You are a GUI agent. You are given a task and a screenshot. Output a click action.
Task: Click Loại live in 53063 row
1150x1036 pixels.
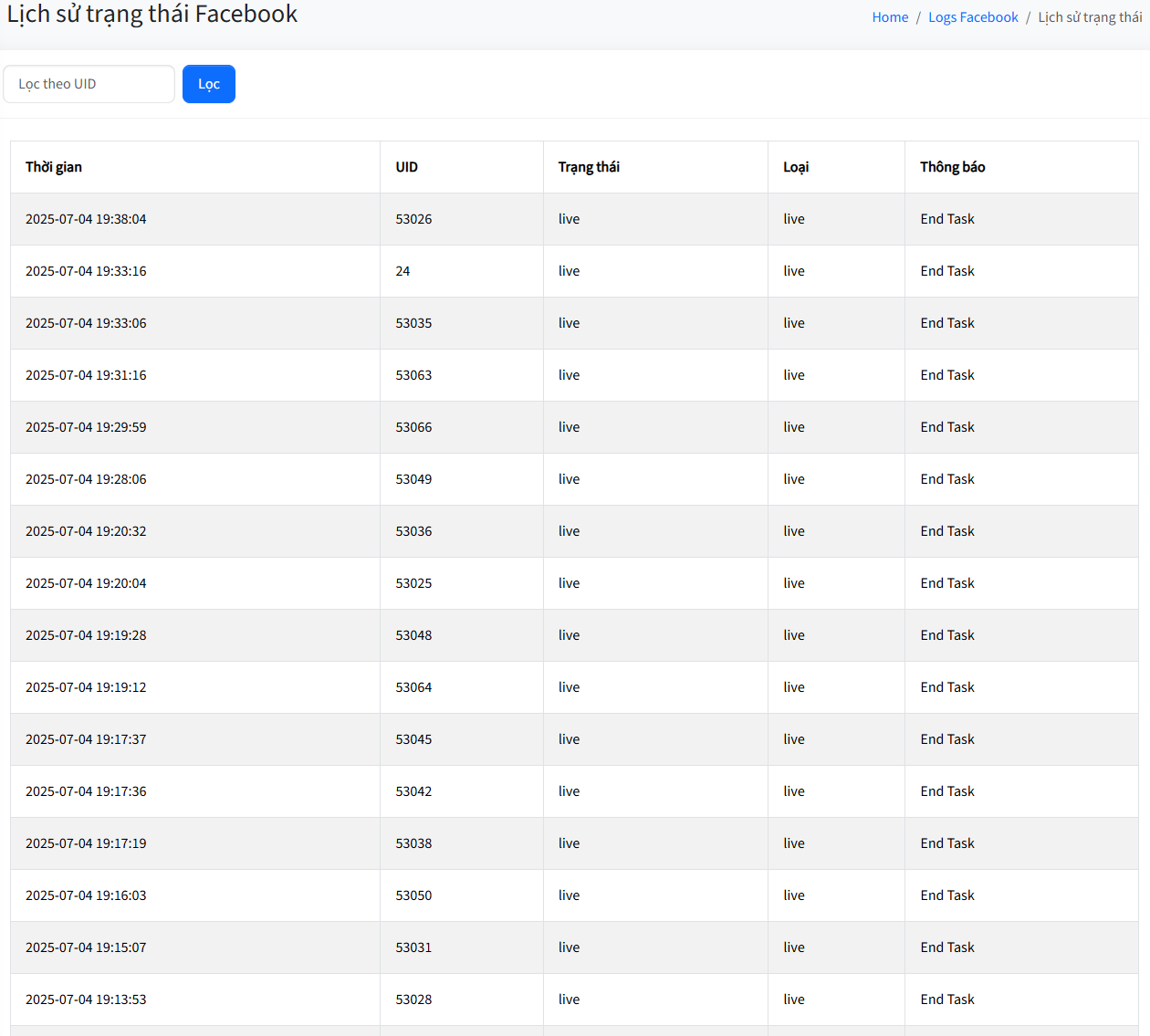pos(794,375)
